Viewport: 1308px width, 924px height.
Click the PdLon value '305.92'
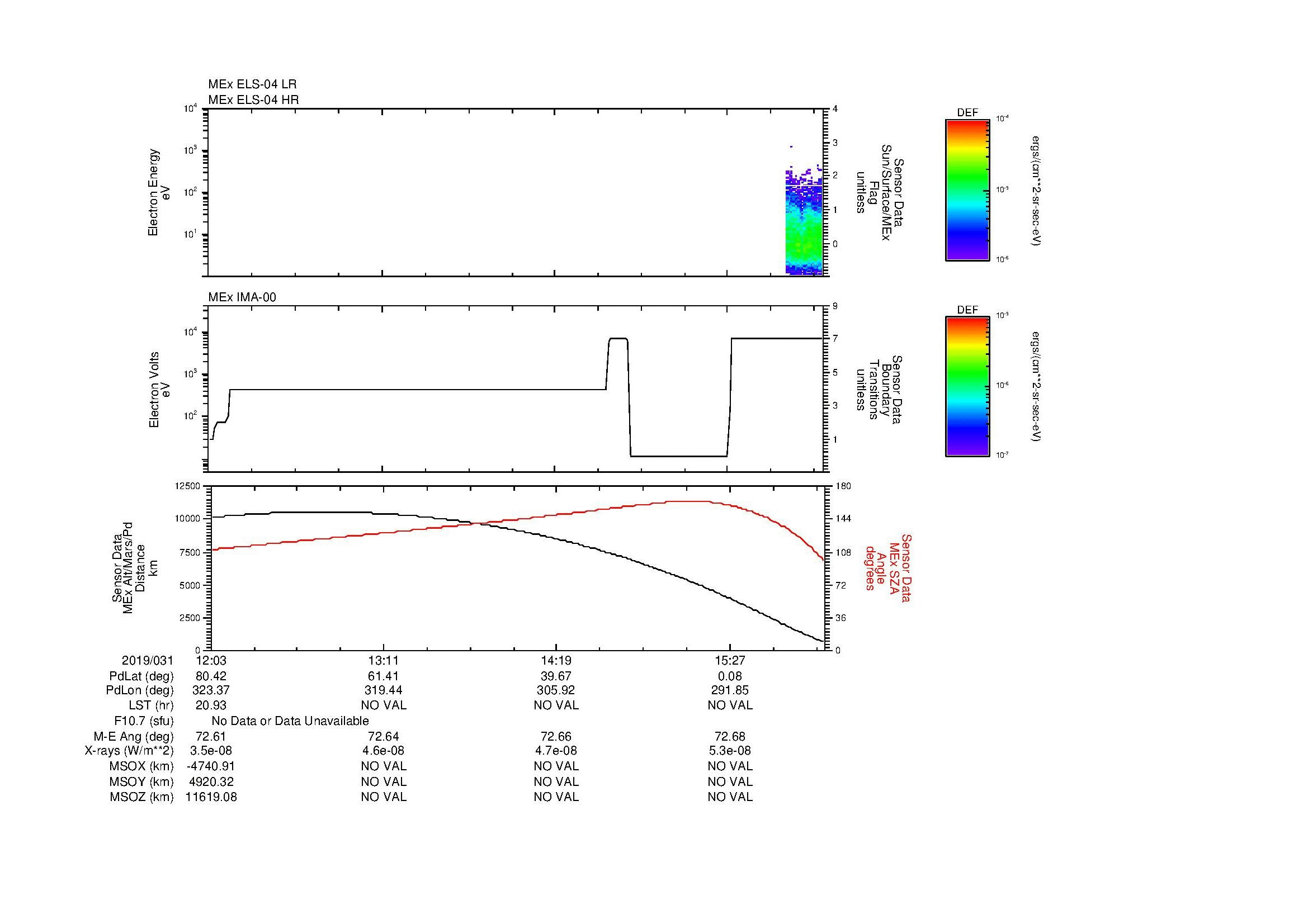[x=556, y=690]
